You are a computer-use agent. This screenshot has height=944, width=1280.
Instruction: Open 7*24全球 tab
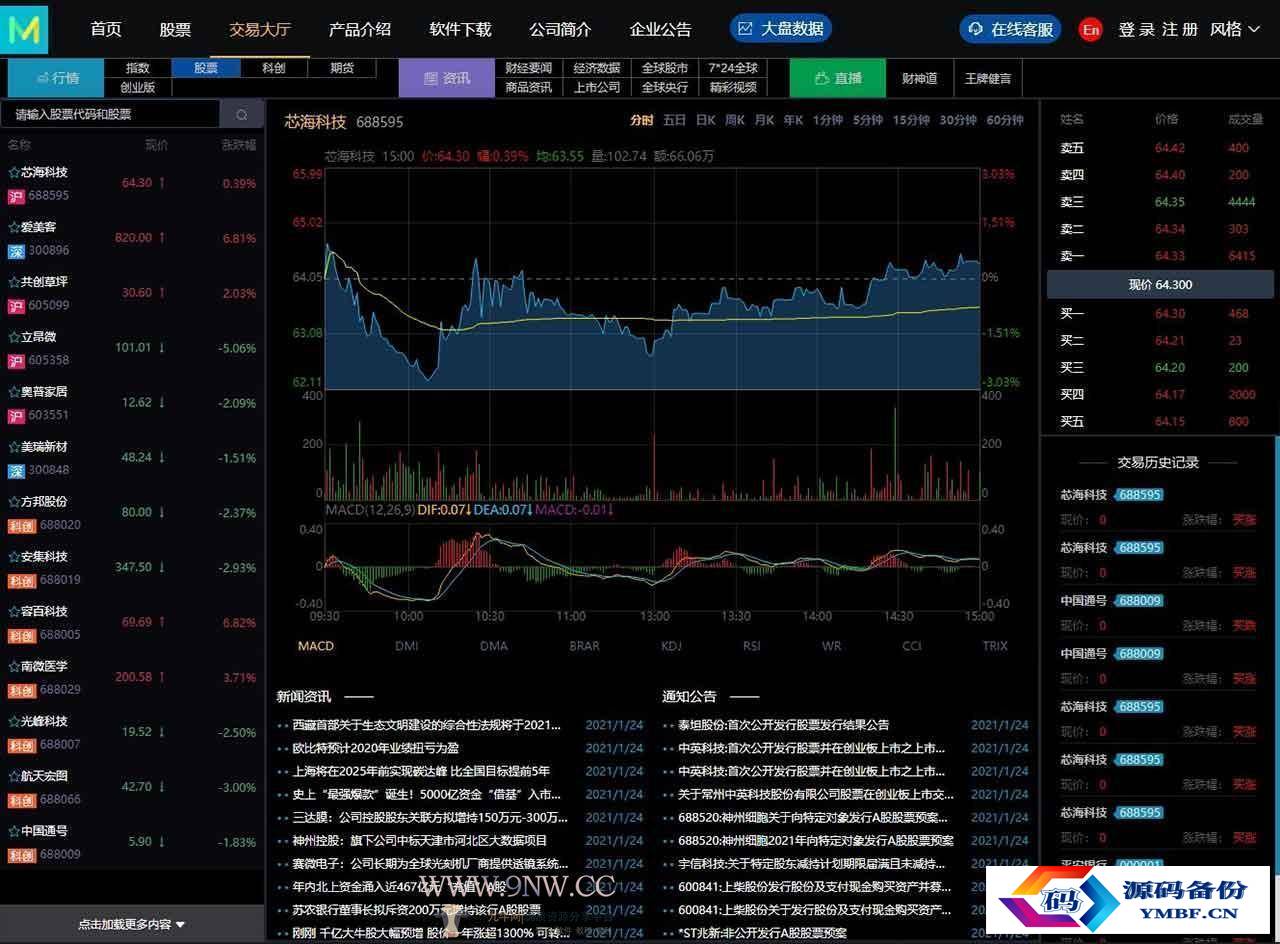click(x=733, y=68)
